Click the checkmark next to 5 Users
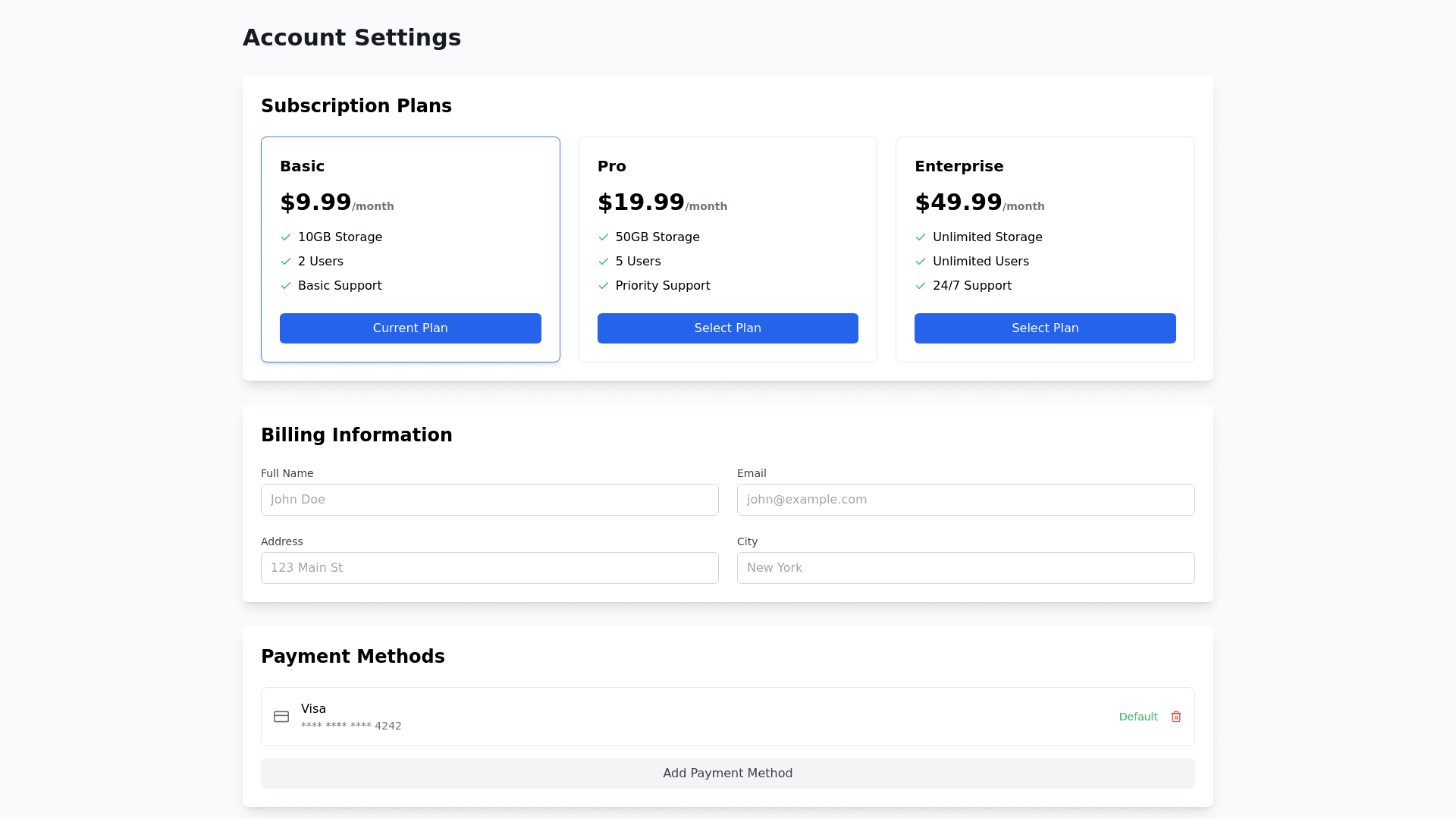 [x=604, y=262]
